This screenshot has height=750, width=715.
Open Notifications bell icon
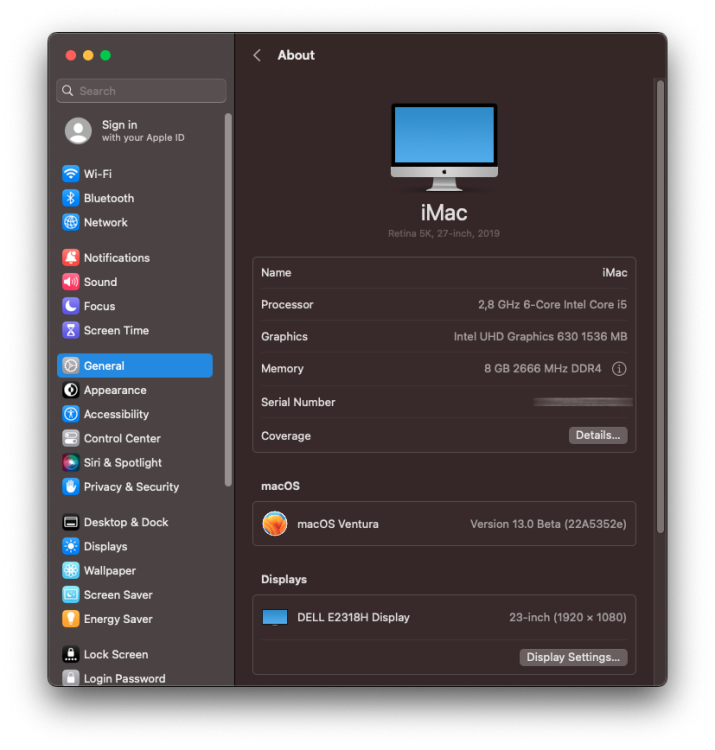71,258
